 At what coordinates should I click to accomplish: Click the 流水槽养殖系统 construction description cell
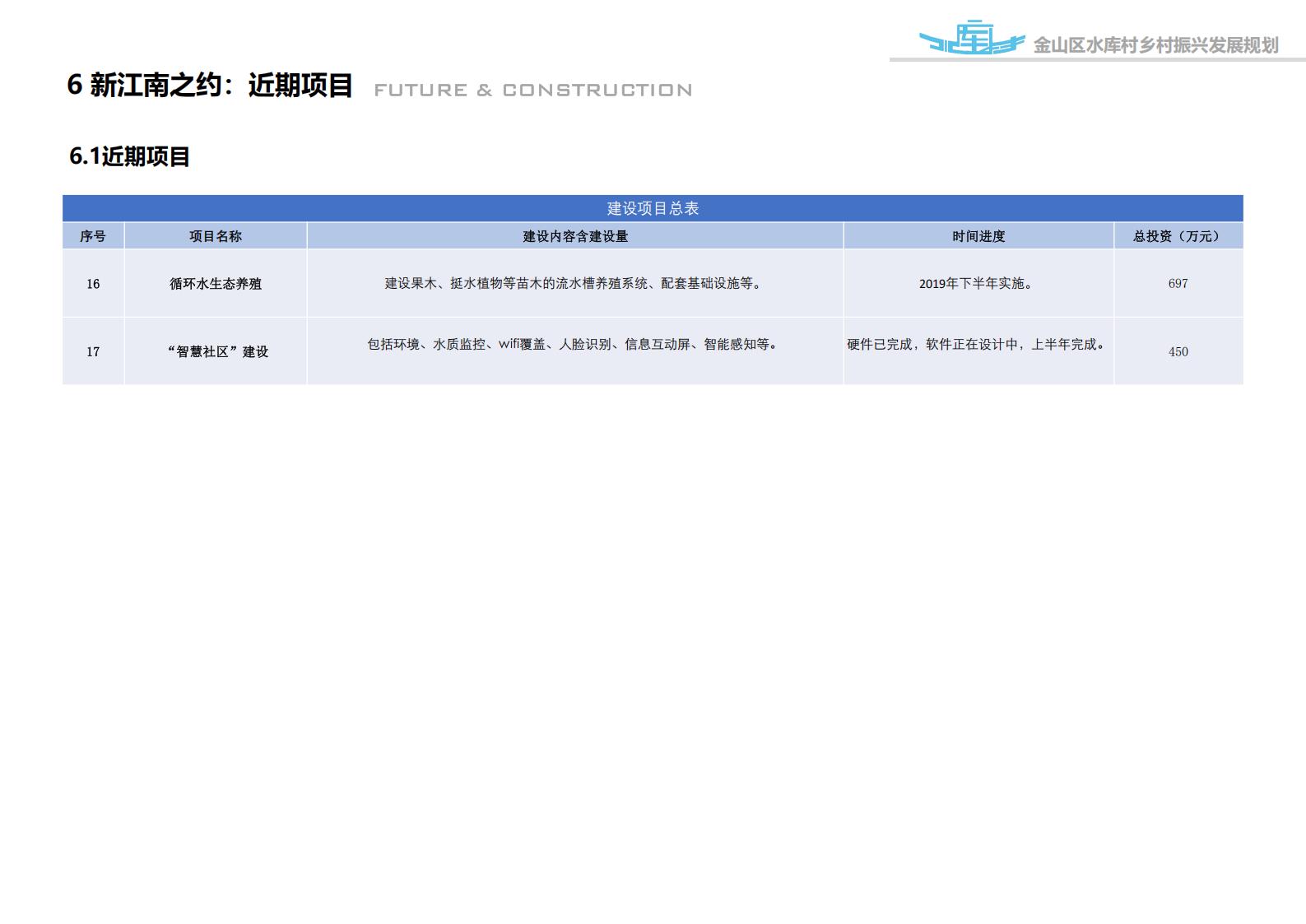(575, 284)
